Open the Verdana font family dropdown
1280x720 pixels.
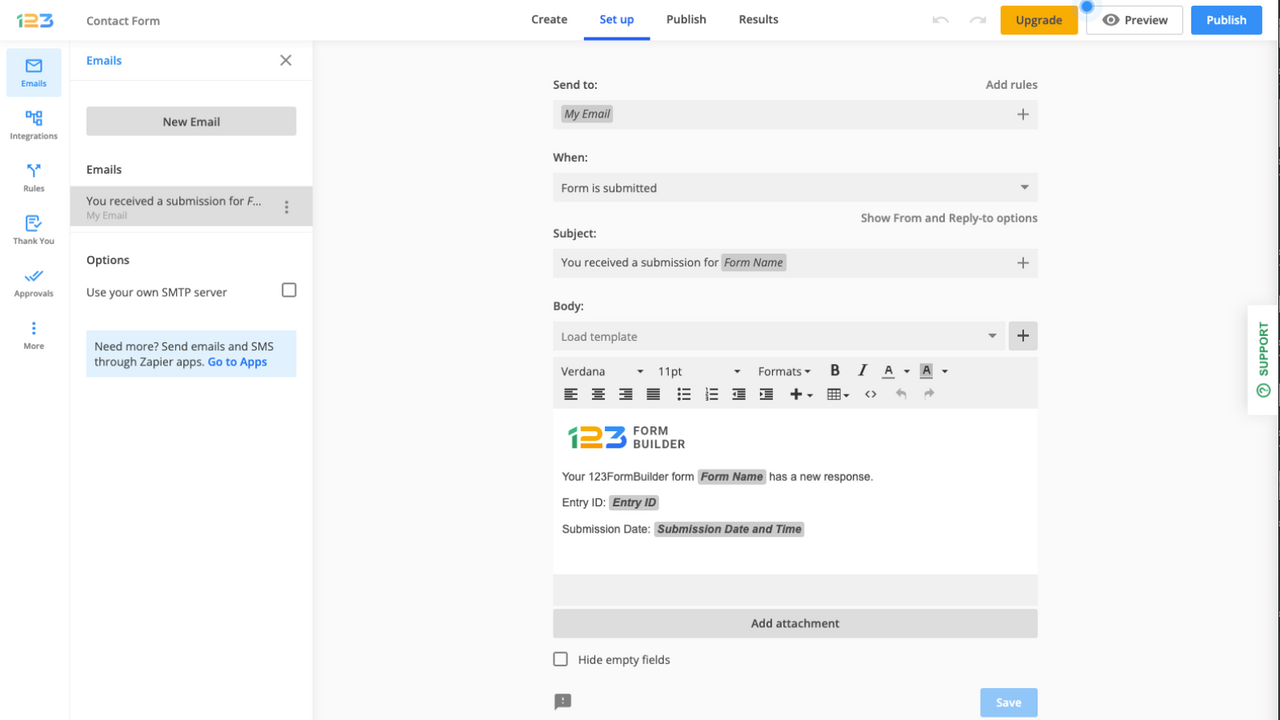coord(603,371)
